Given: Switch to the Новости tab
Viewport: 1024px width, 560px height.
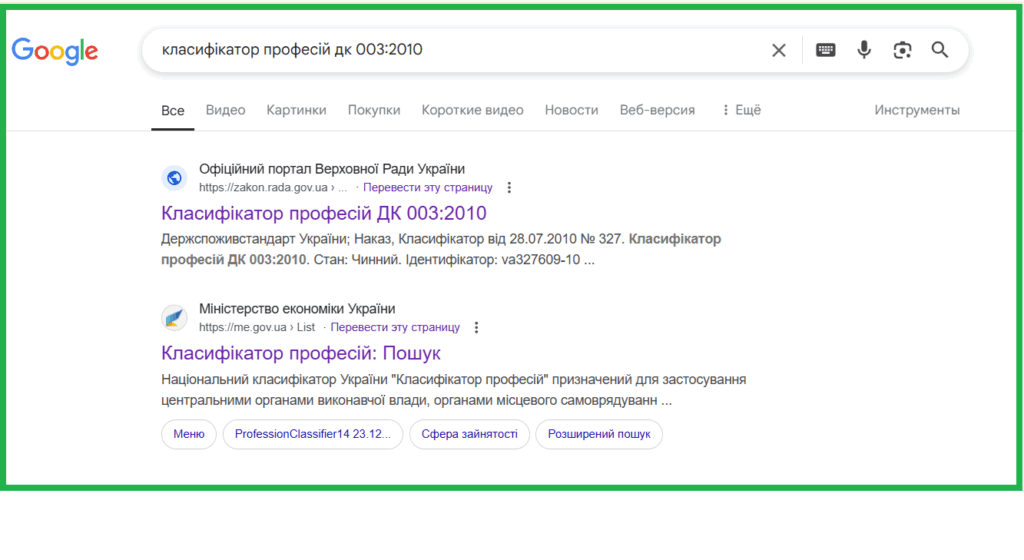Looking at the screenshot, I should (571, 110).
